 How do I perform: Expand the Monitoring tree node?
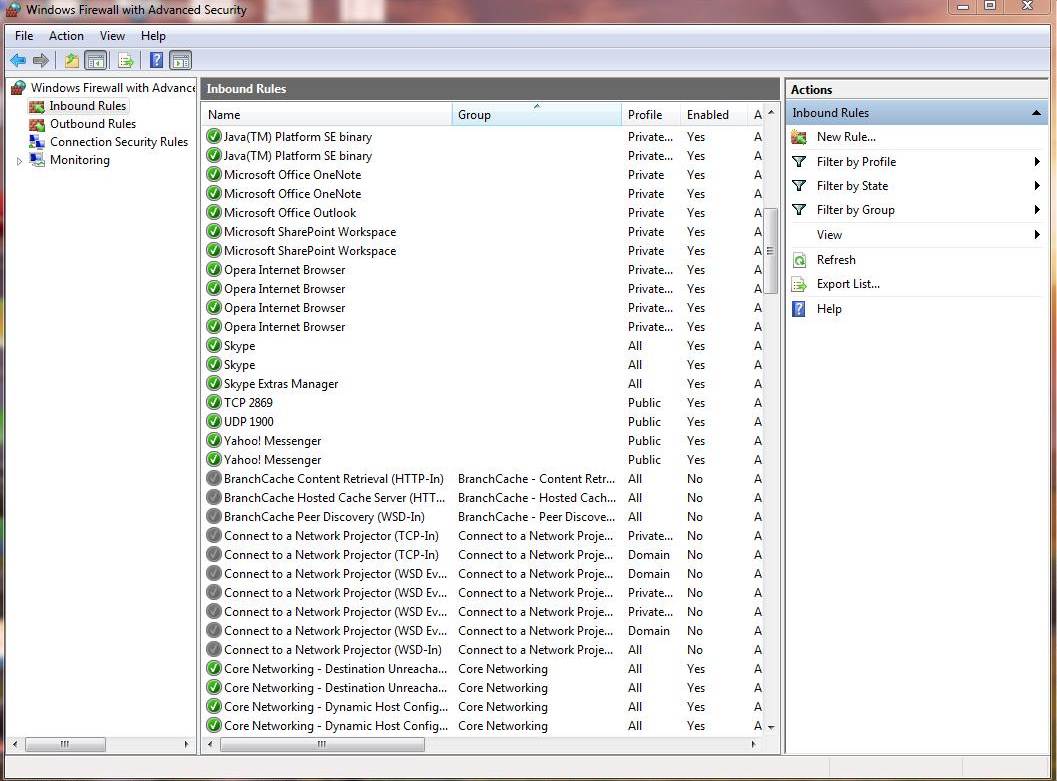19,161
